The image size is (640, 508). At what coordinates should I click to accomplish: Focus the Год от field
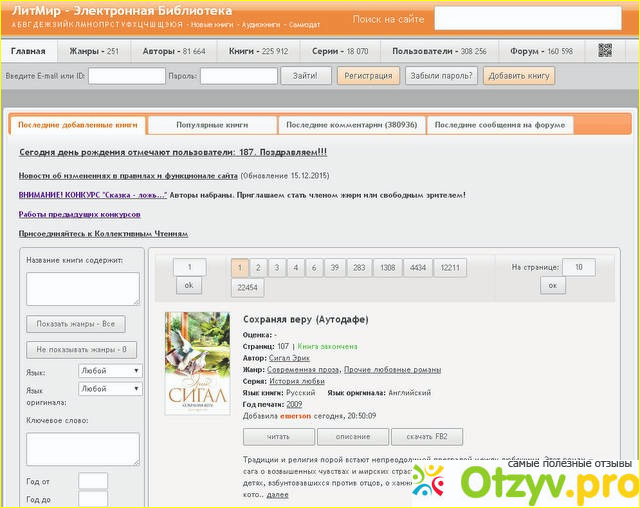93,481
